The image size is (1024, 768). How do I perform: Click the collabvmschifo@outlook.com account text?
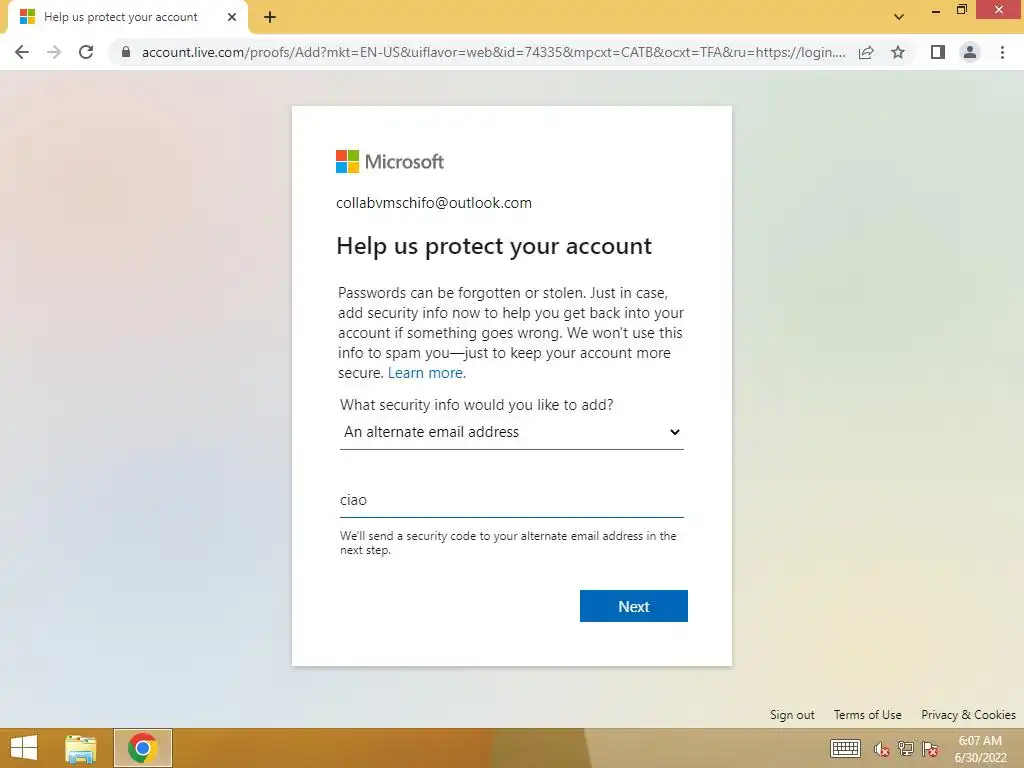click(x=434, y=203)
